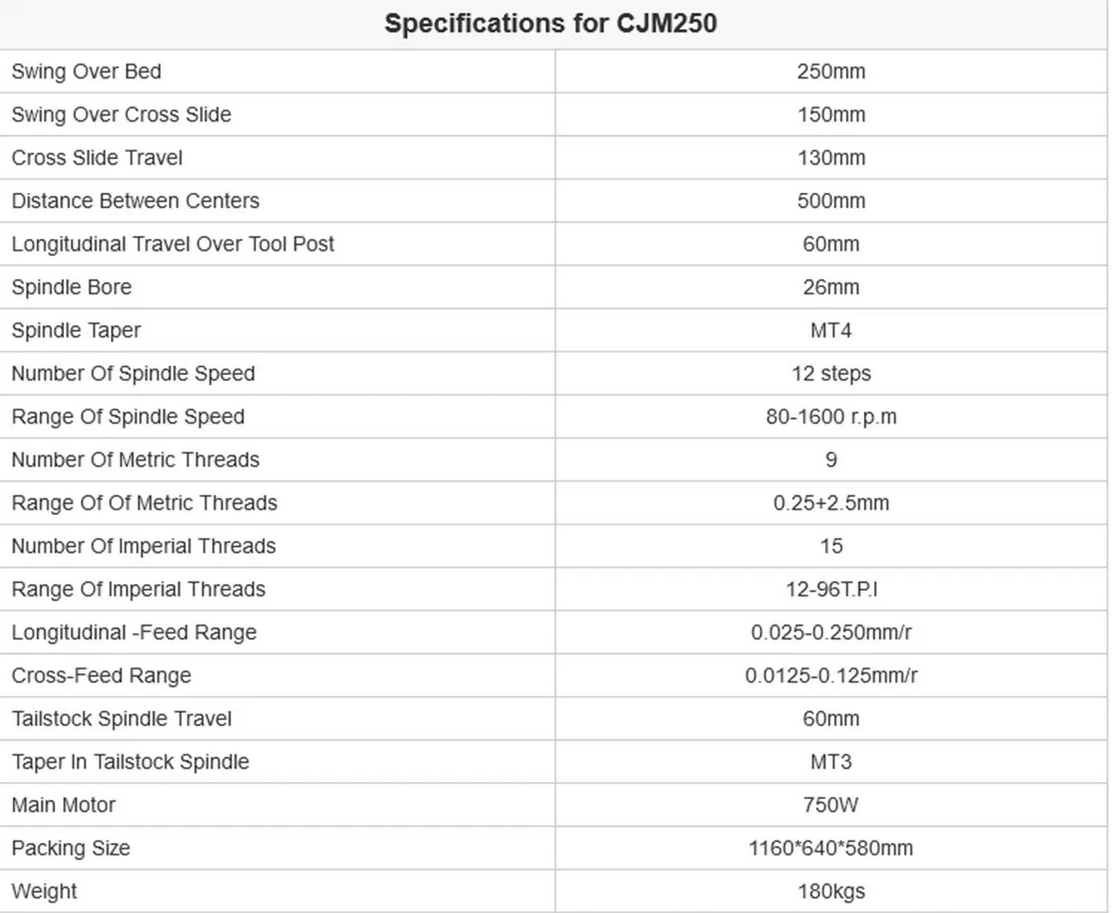Select the MT3 tailstock taper value
The image size is (1112, 913).
click(x=831, y=763)
